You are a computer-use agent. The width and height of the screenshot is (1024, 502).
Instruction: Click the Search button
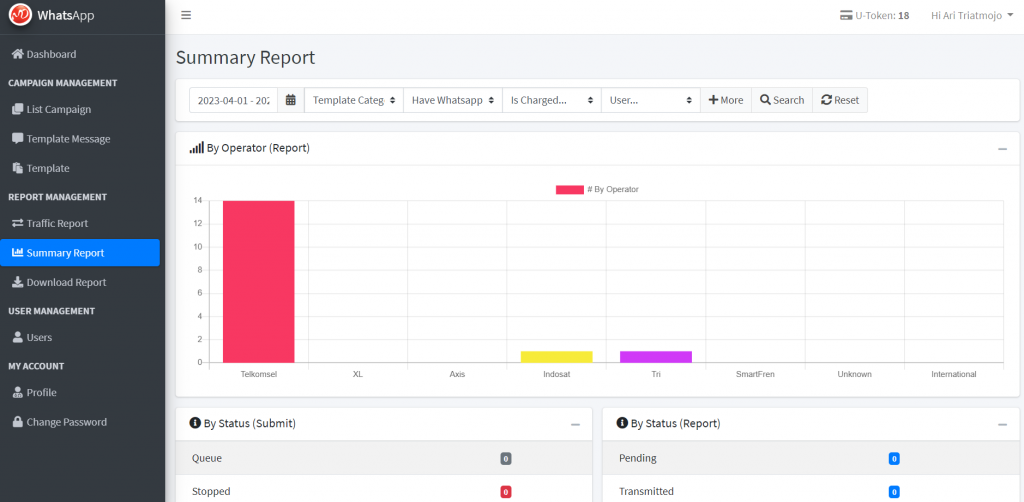click(x=782, y=100)
